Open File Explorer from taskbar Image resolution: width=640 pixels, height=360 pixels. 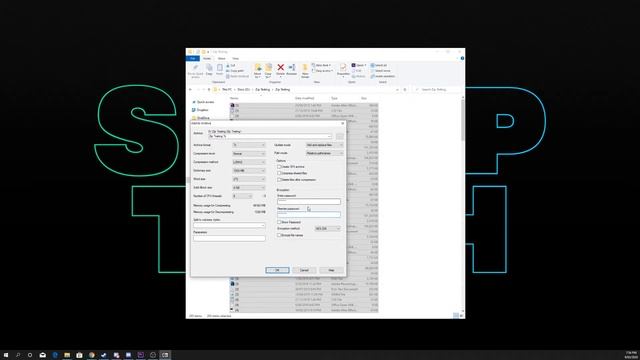[67, 355]
